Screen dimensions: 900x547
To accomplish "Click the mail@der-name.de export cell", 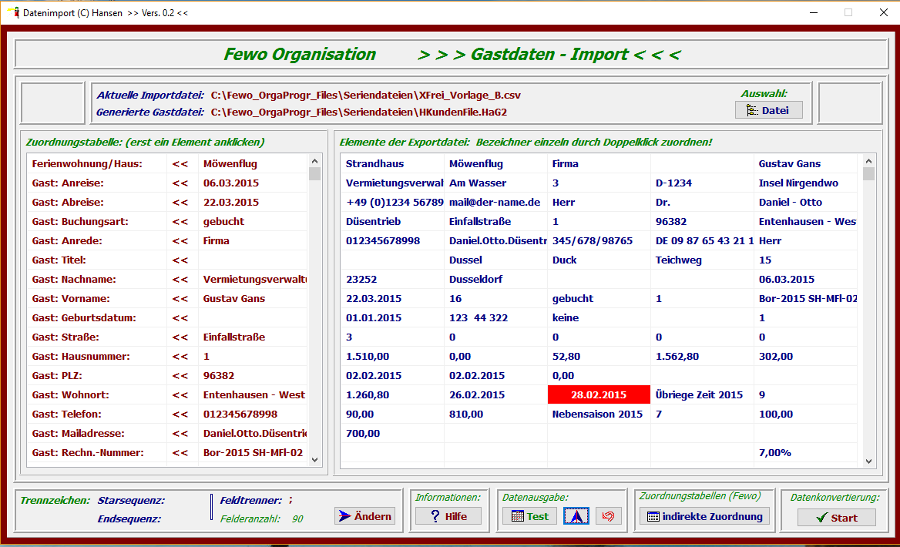I will [494, 202].
